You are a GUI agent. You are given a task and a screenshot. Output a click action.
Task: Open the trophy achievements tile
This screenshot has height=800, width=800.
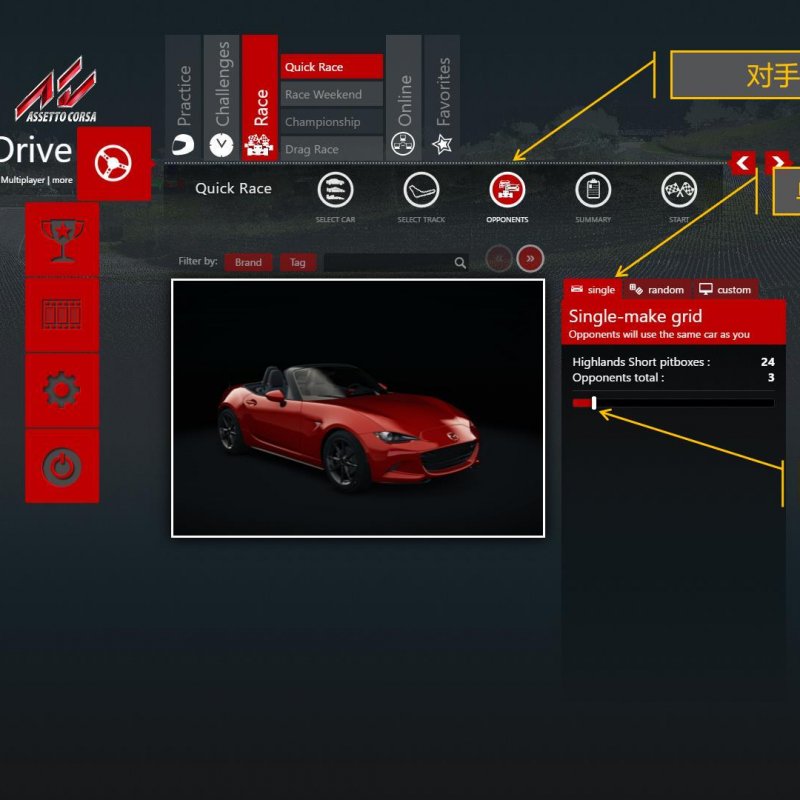(62, 239)
